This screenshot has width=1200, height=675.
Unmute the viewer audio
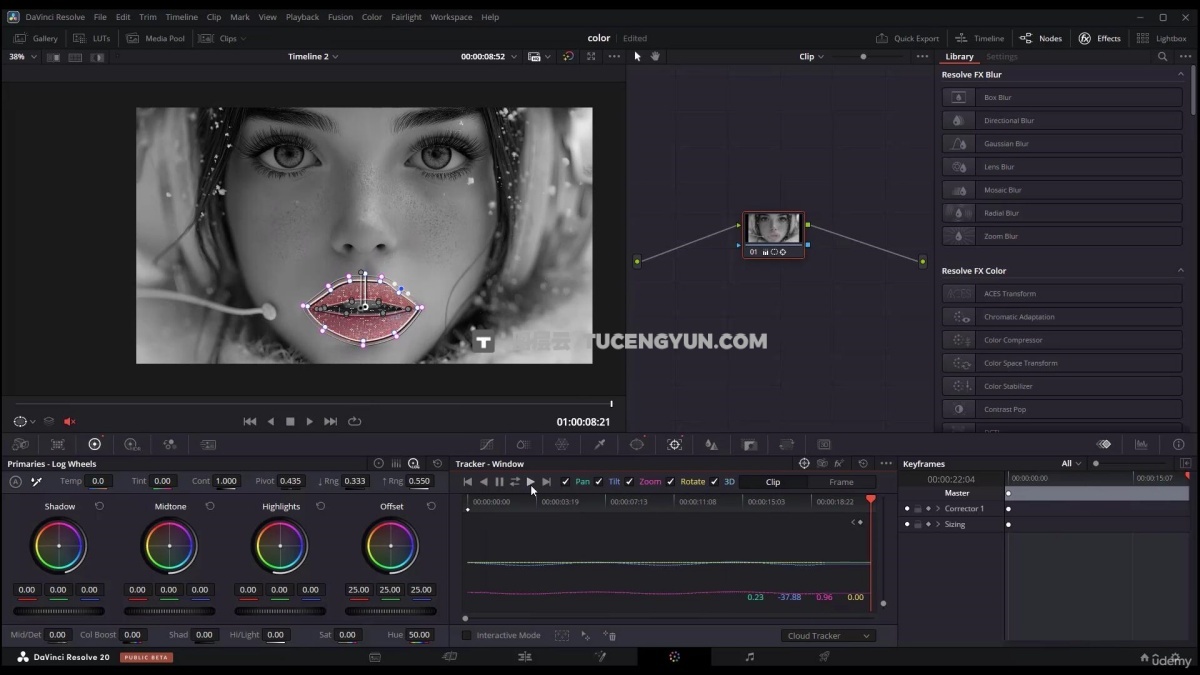click(x=70, y=421)
